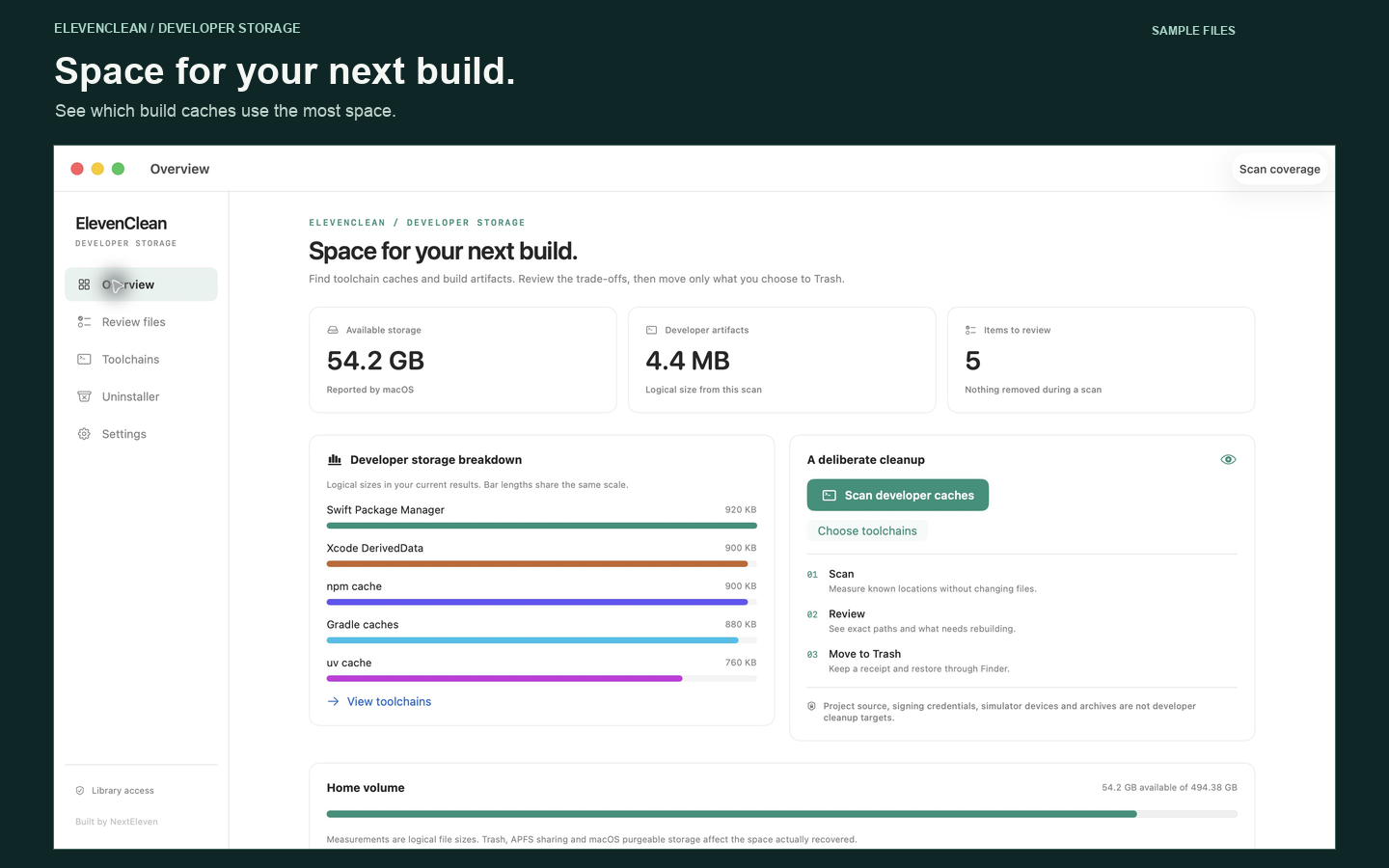The height and width of the screenshot is (868, 1389).
Task: Click the Home volume usage bar
Action: 782,814
